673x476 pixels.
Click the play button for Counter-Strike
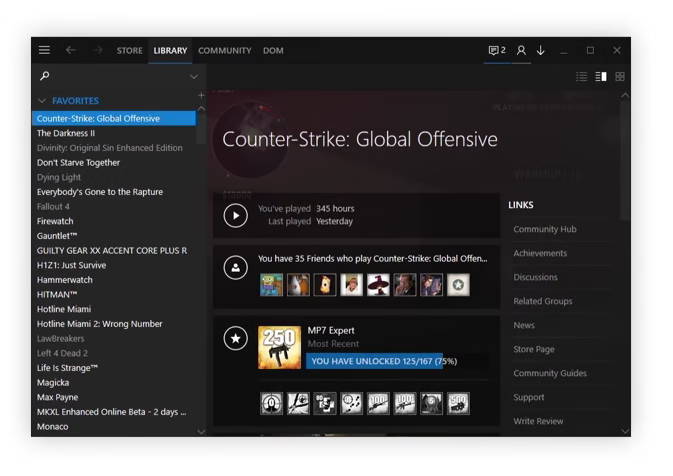236,215
